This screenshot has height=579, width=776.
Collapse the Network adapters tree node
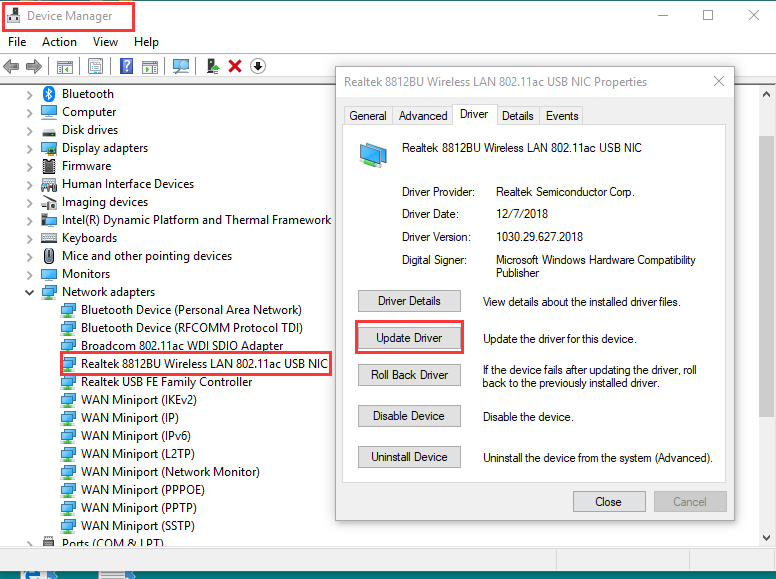29,292
